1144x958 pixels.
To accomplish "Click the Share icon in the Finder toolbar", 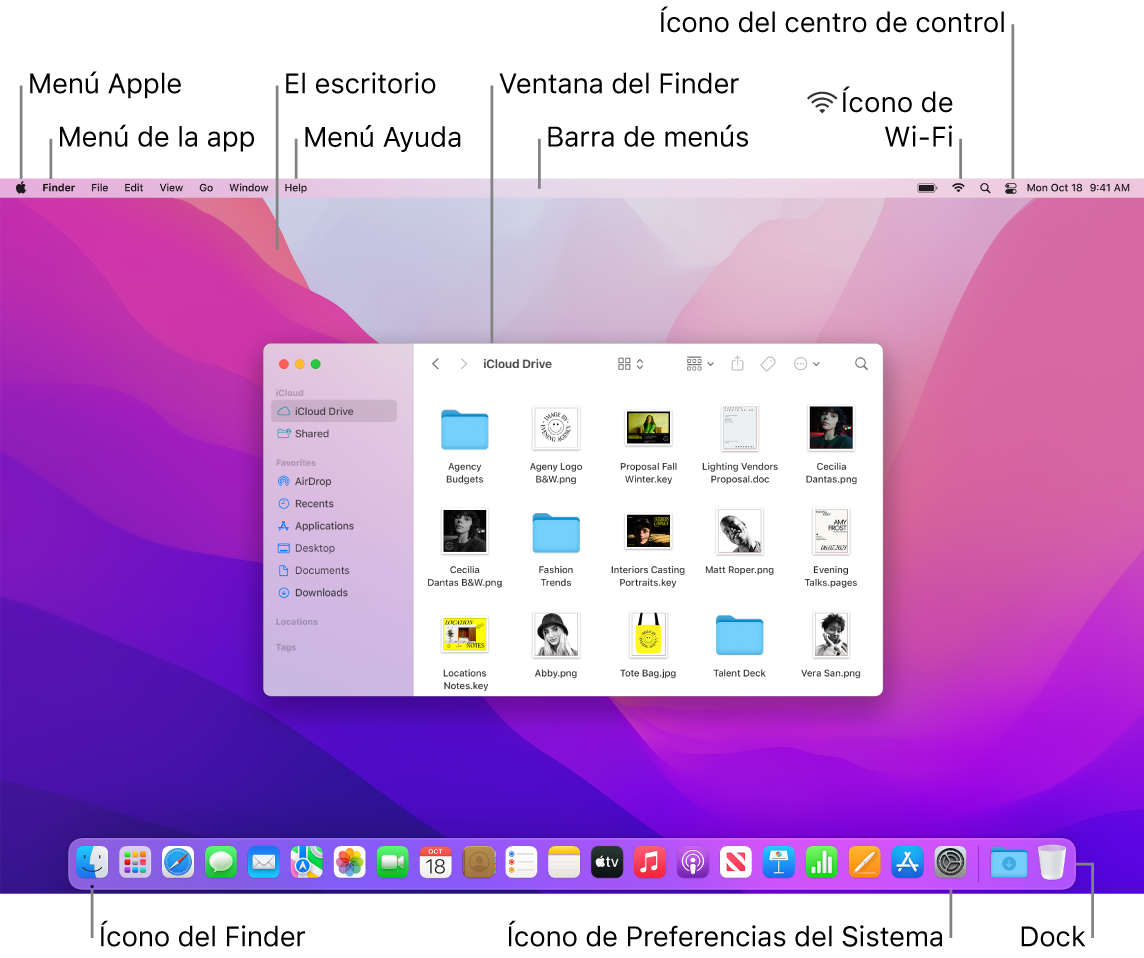I will [738, 363].
